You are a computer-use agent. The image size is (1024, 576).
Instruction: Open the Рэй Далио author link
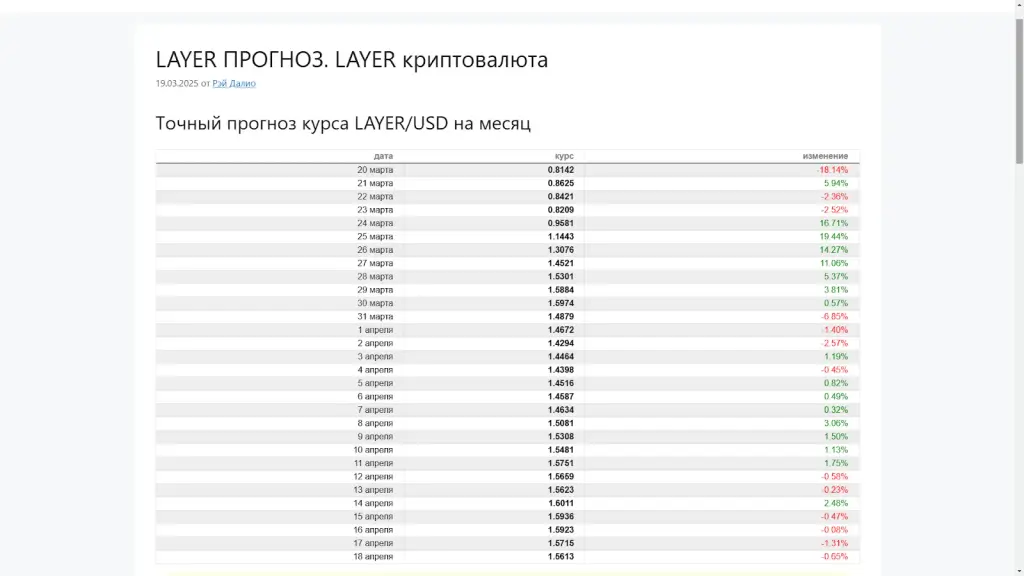[x=234, y=84]
